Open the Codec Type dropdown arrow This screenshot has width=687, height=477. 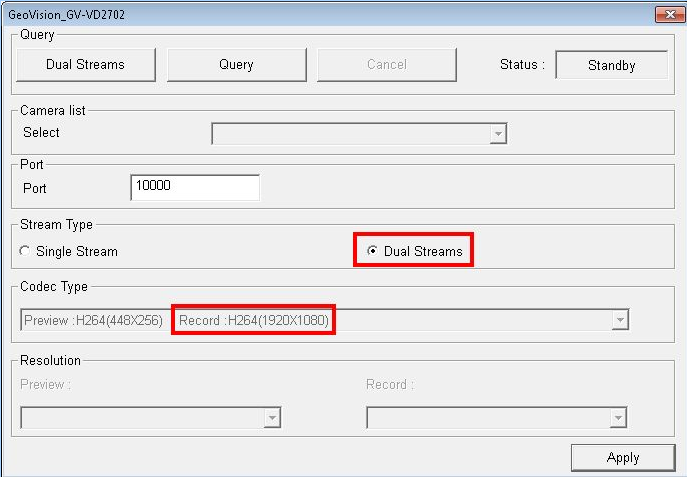(620, 320)
